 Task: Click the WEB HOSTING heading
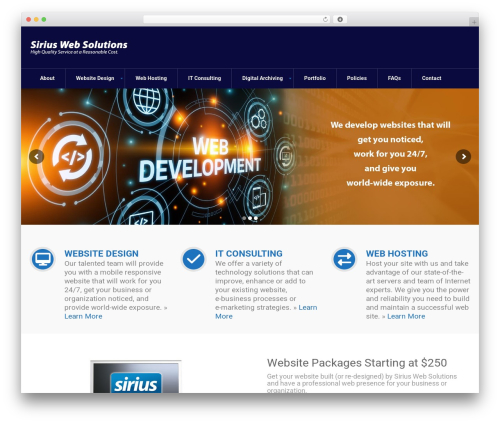click(397, 253)
